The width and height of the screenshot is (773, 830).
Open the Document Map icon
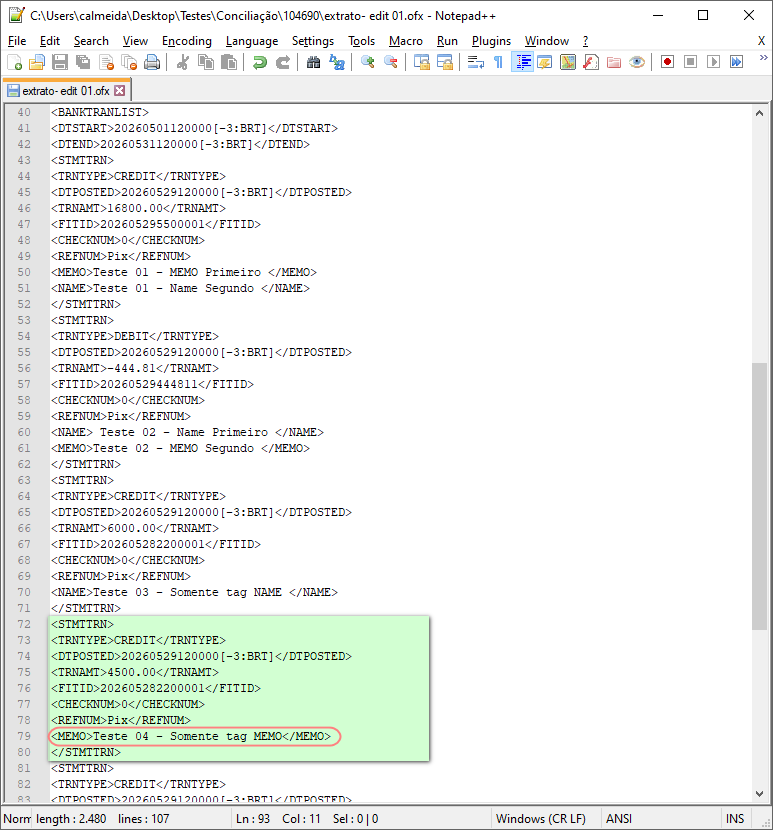coord(568,62)
